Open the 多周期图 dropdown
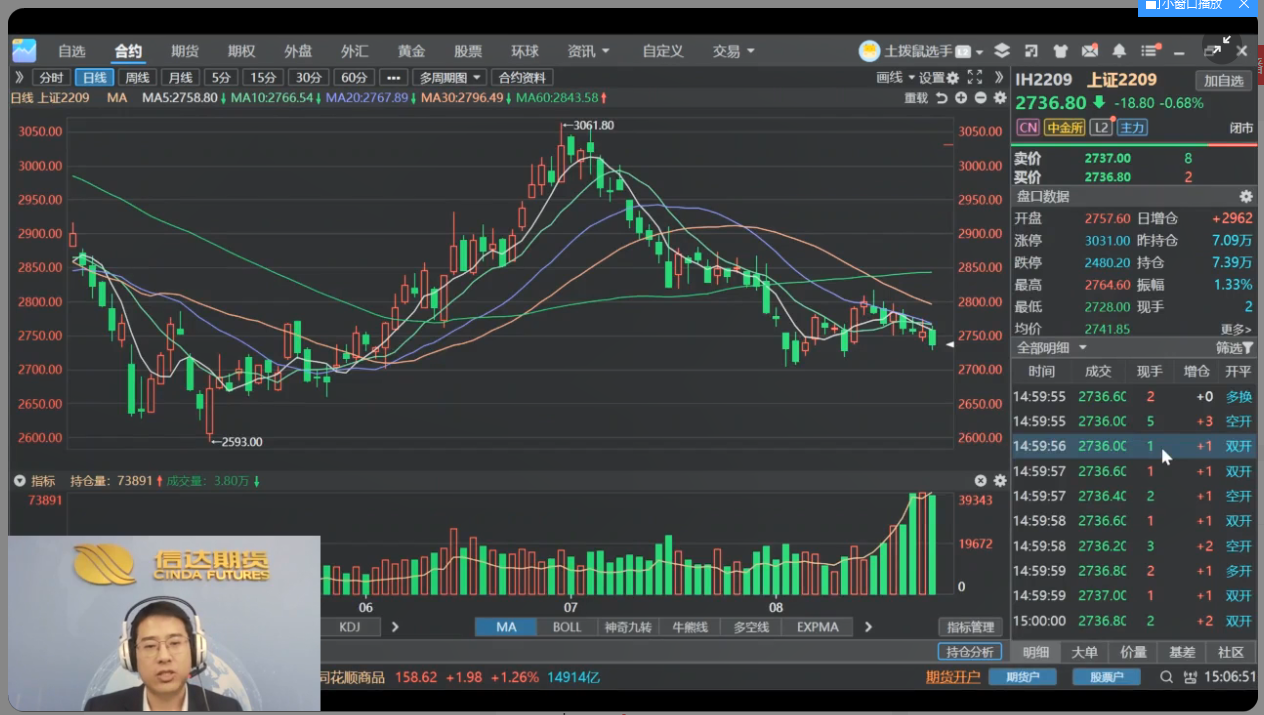Viewport: 1264px width, 715px height. coord(450,78)
